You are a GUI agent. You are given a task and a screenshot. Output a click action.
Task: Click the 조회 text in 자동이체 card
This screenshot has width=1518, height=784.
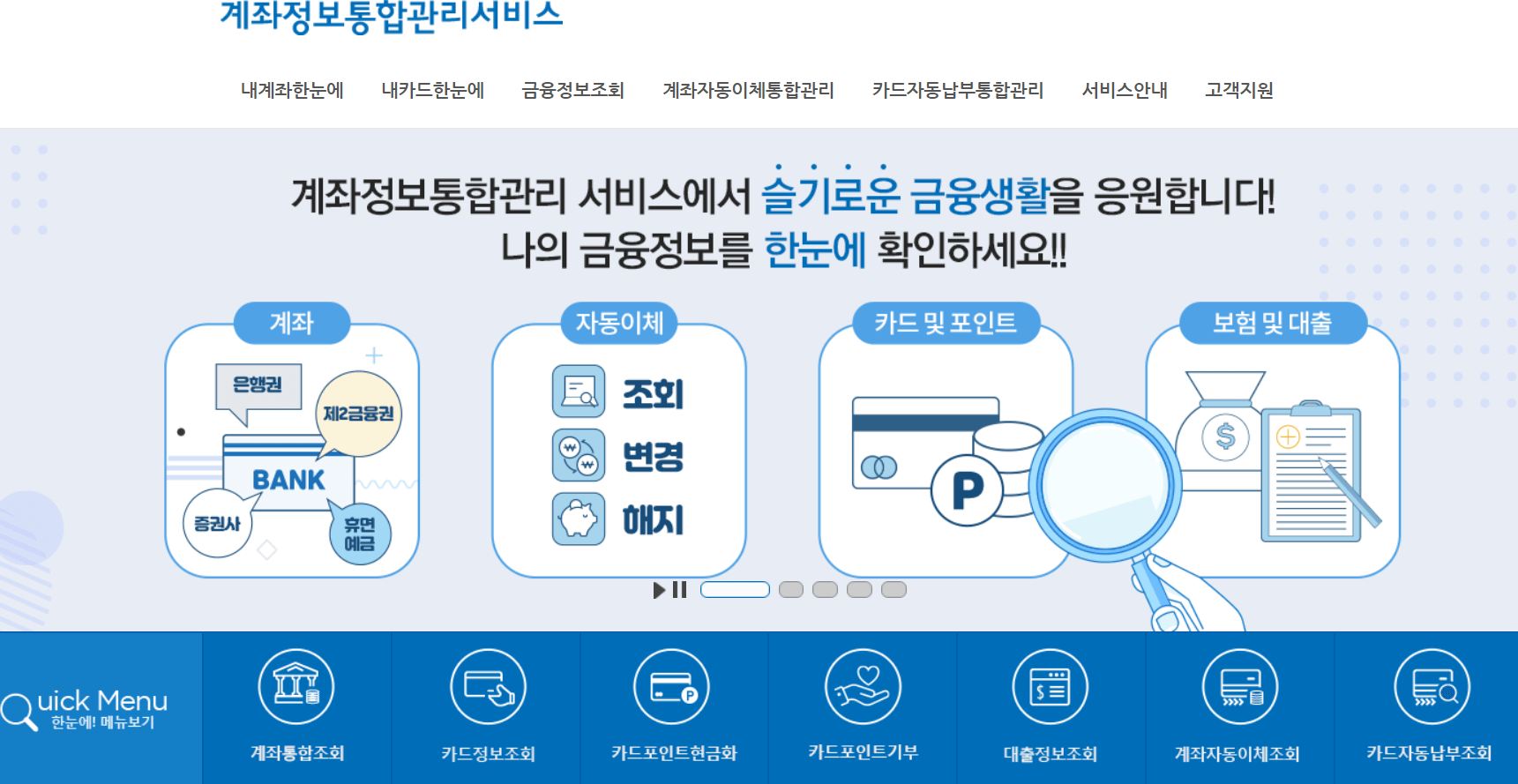coord(654,393)
